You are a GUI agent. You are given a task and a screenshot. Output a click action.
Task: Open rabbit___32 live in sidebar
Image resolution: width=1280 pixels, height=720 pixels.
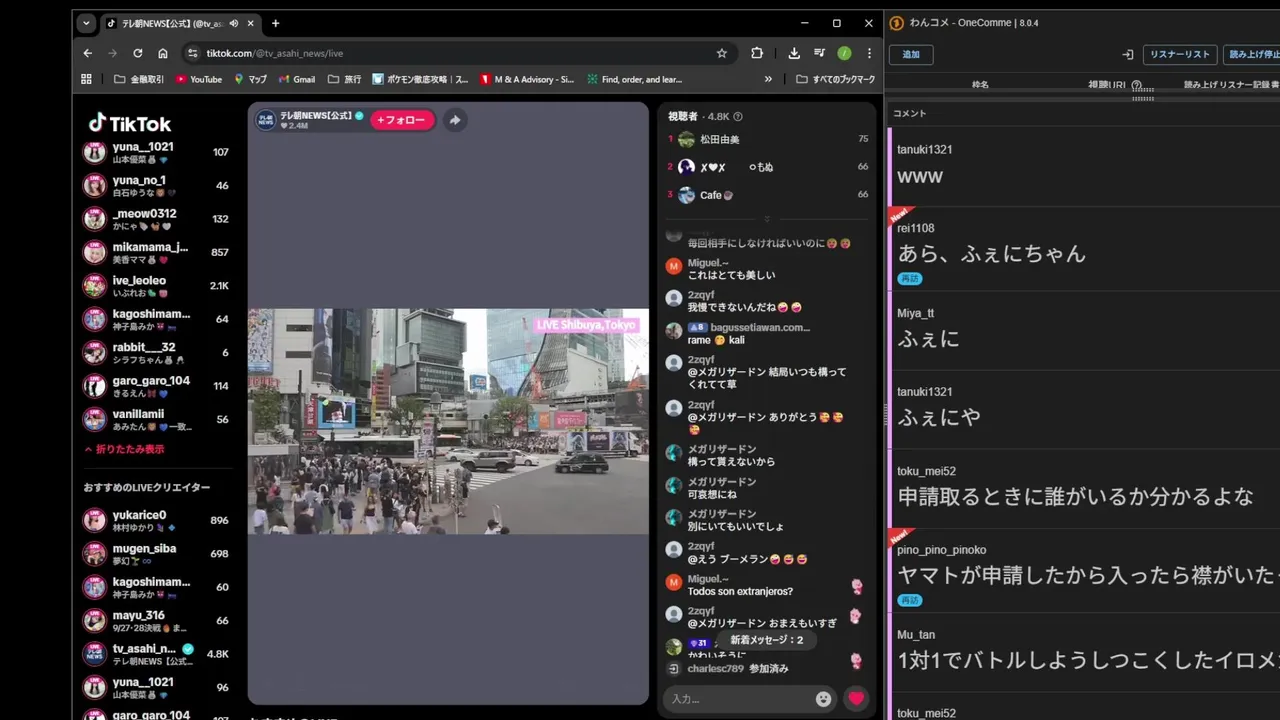(x=157, y=352)
